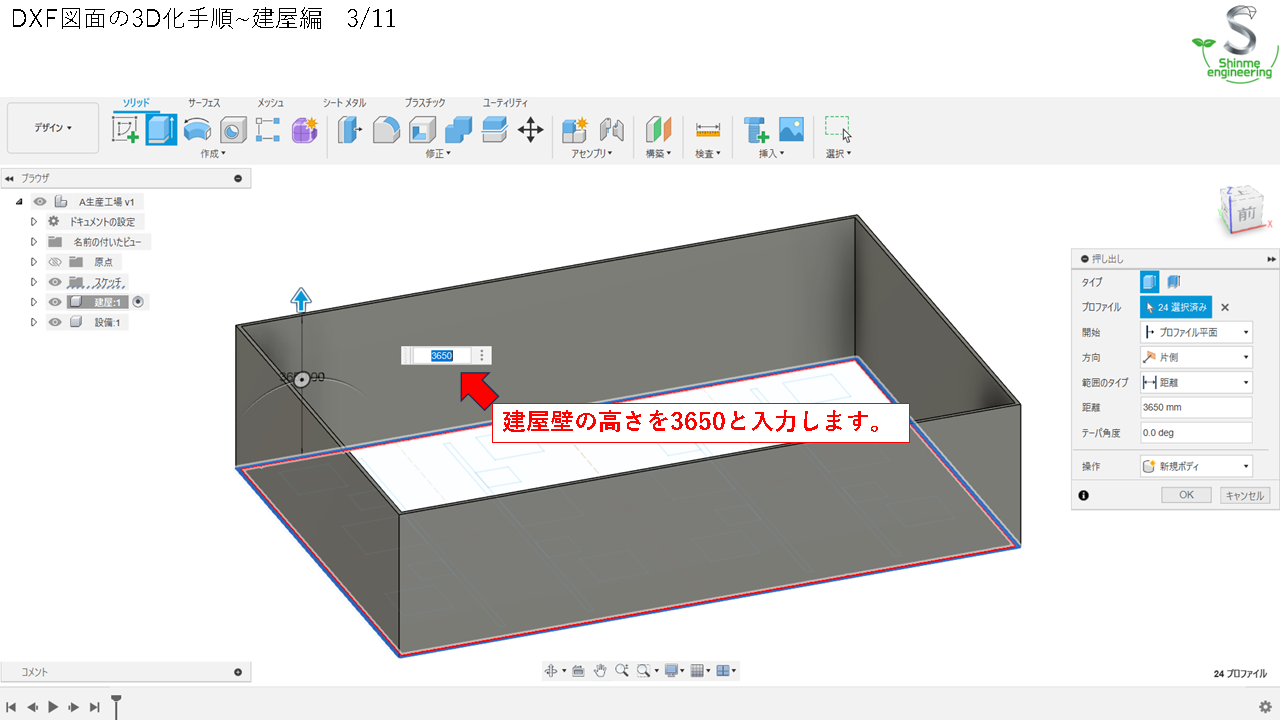The image size is (1280, 720).
Task: Click the Insert Image icon under 挿入
Action: [x=791, y=130]
